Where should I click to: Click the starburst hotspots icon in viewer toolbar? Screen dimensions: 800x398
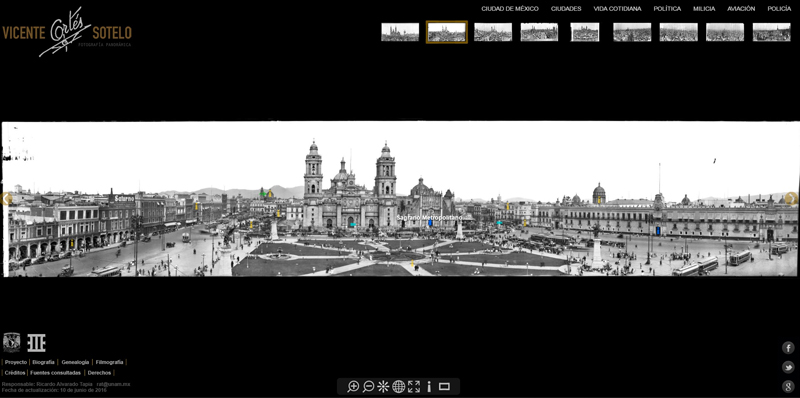pos(383,386)
